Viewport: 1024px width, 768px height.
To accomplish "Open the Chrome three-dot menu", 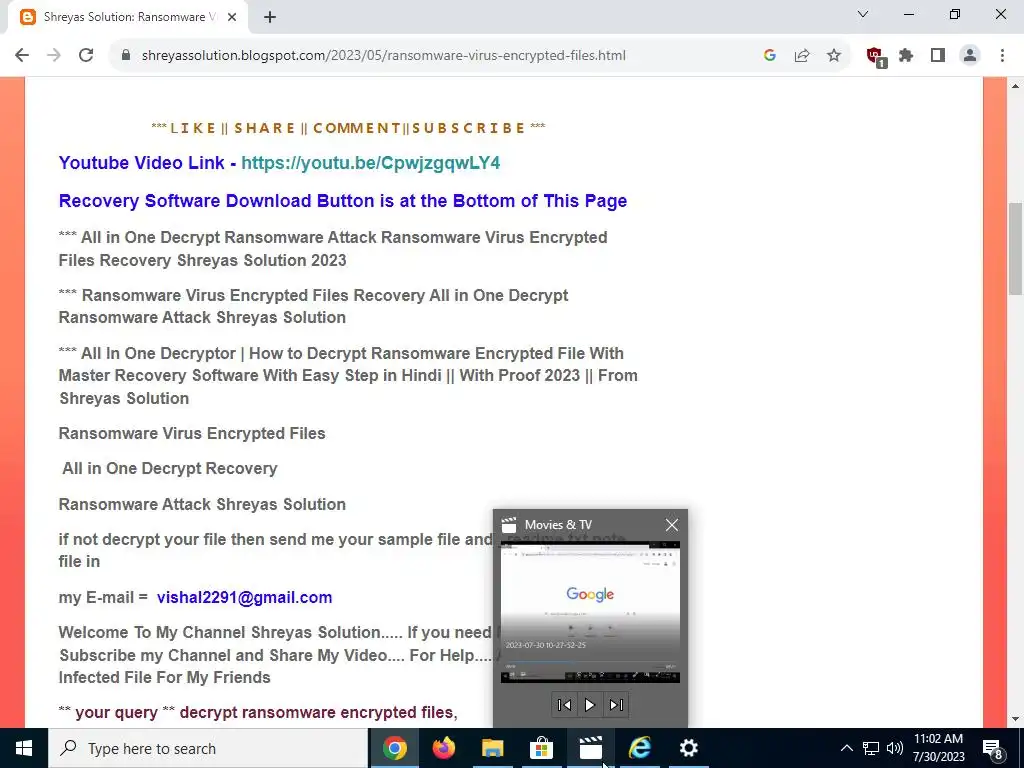I will point(1002,56).
